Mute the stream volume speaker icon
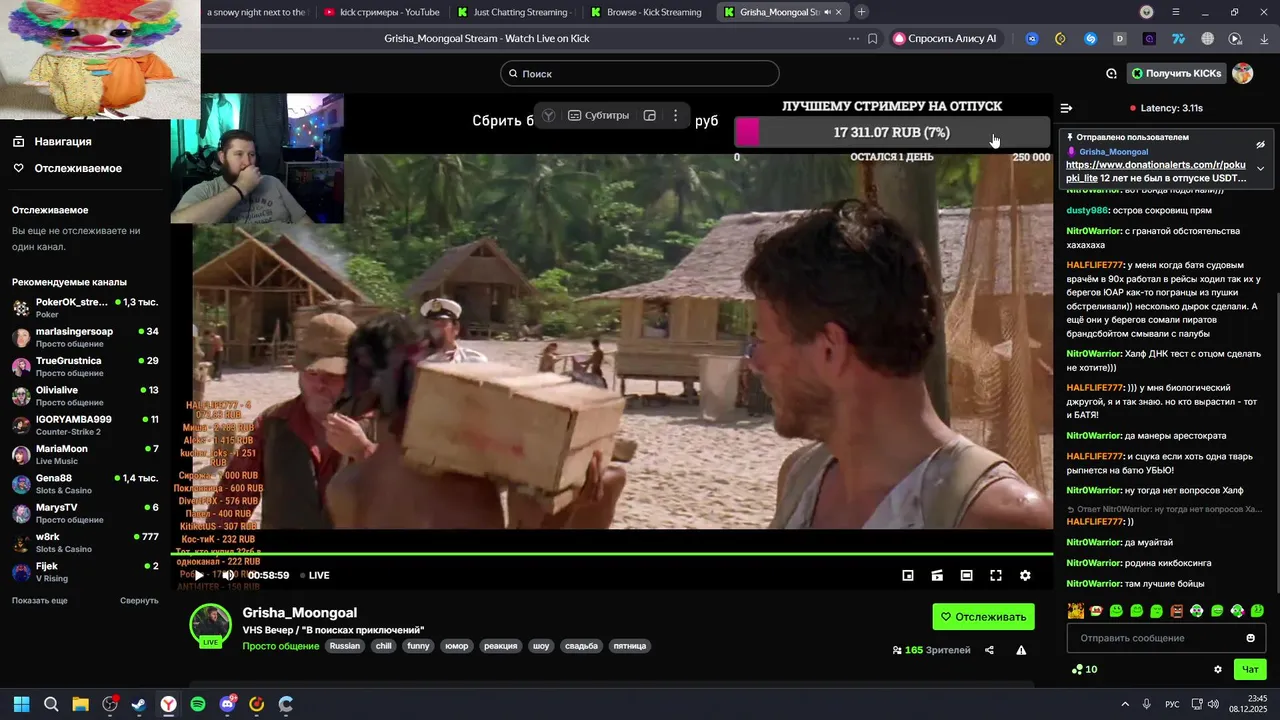This screenshot has width=1280, height=720. tap(228, 575)
